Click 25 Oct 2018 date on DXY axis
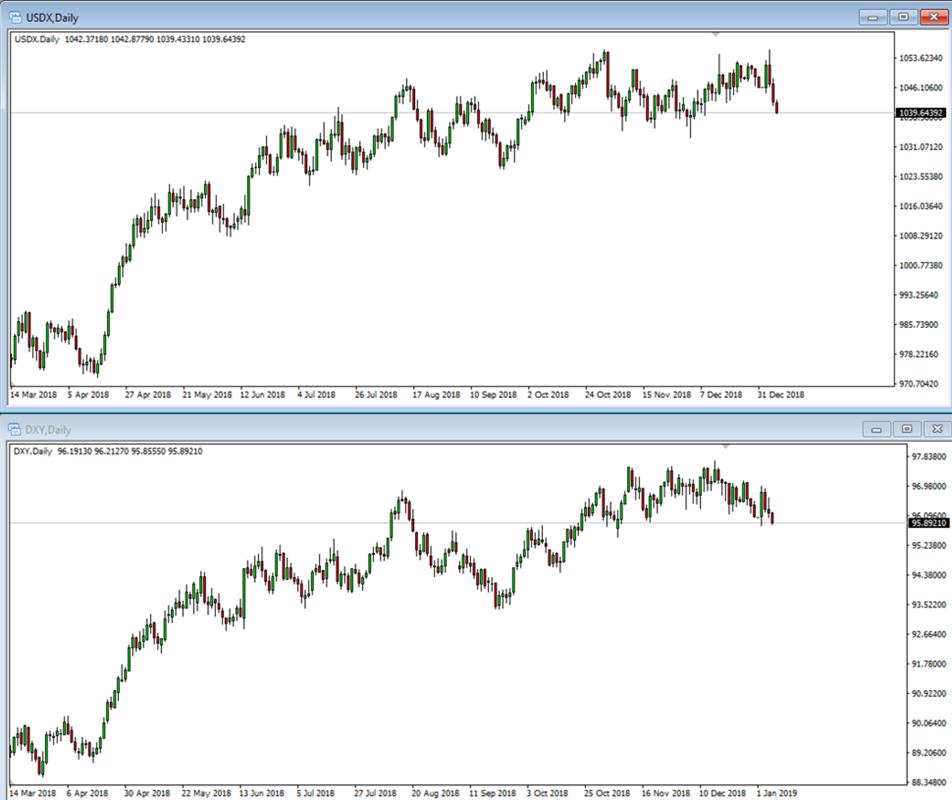Screen dimensions: 952x800 [x=607, y=793]
